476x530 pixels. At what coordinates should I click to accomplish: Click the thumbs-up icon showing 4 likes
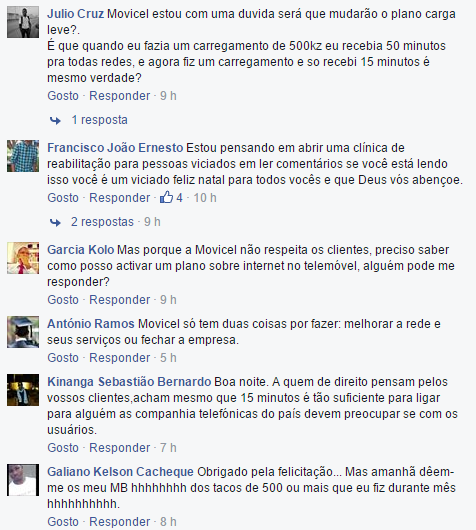click(x=166, y=197)
